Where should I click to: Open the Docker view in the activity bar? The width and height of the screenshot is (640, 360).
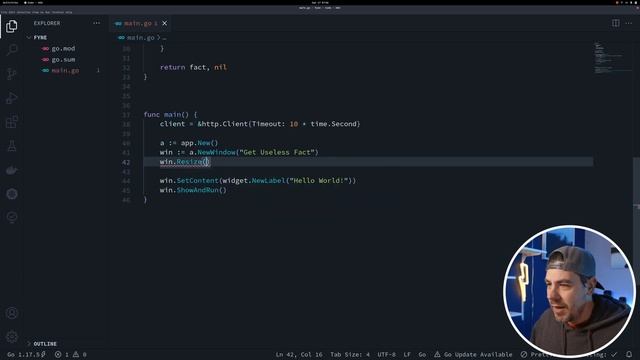(x=11, y=170)
